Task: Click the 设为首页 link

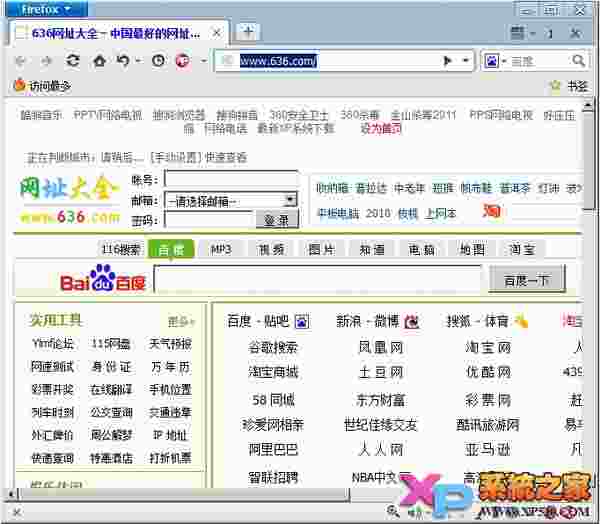Action: pos(381,129)
